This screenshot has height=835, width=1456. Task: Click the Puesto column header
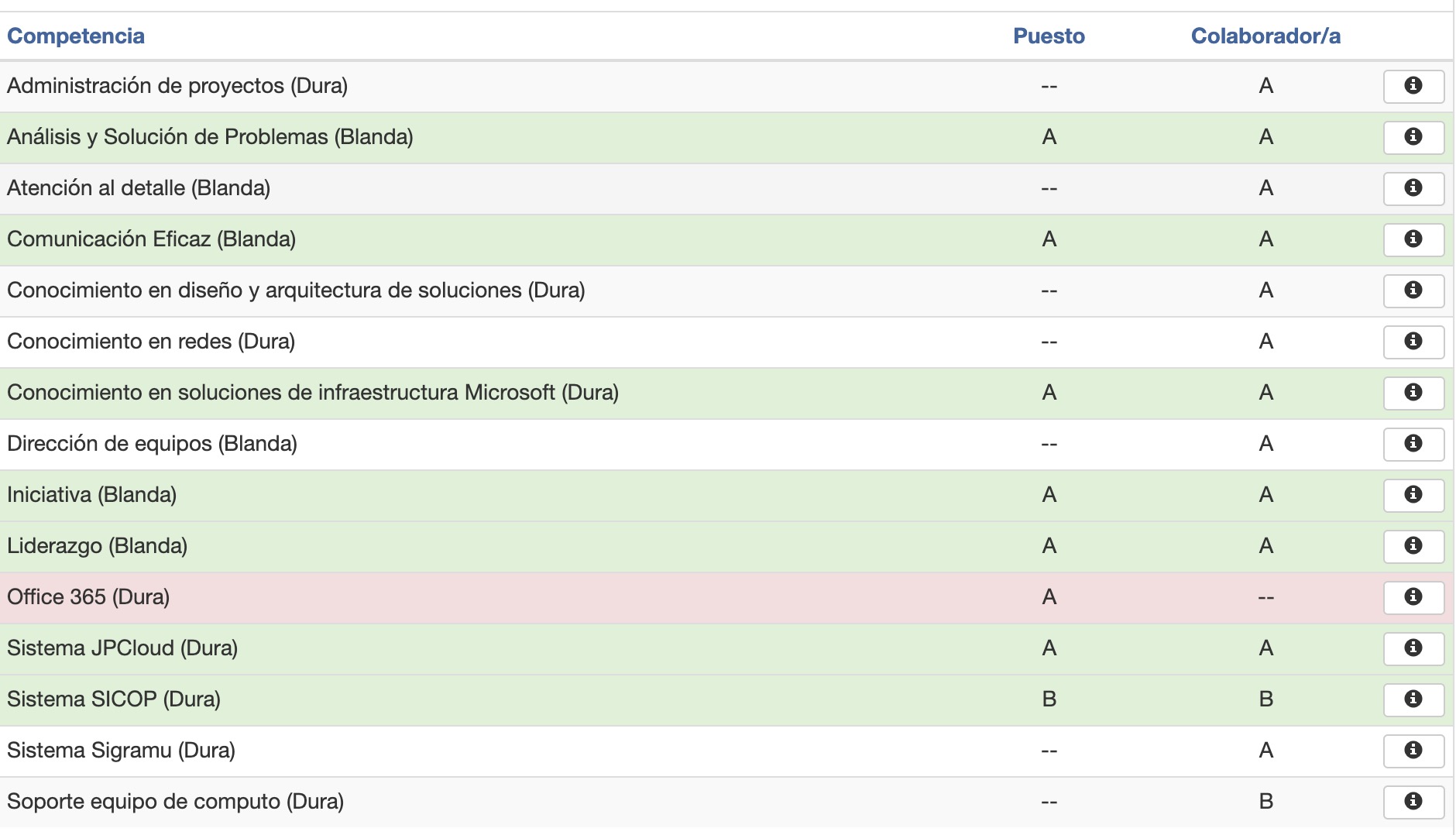click(1049, 36)
